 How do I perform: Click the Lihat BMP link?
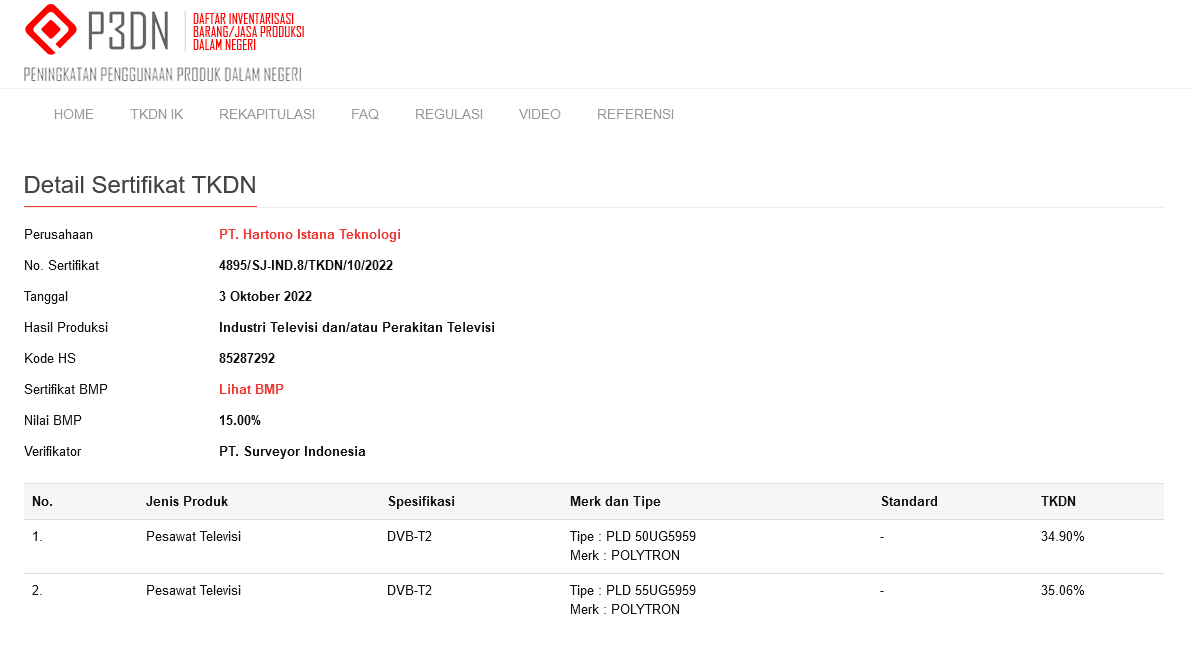tap(251, 390)
